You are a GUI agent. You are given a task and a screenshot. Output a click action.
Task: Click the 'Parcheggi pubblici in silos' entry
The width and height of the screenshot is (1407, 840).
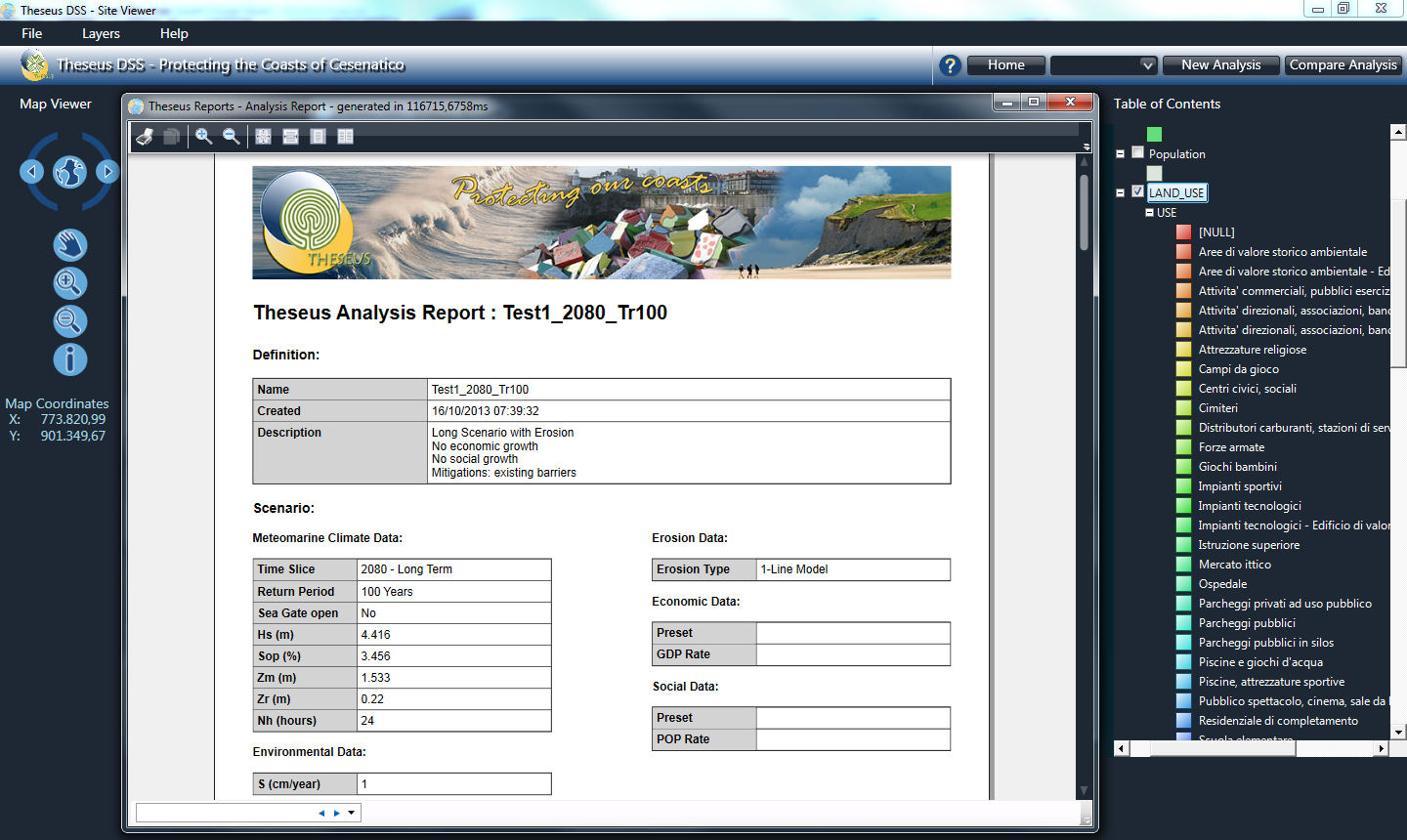coord(1265,643)
